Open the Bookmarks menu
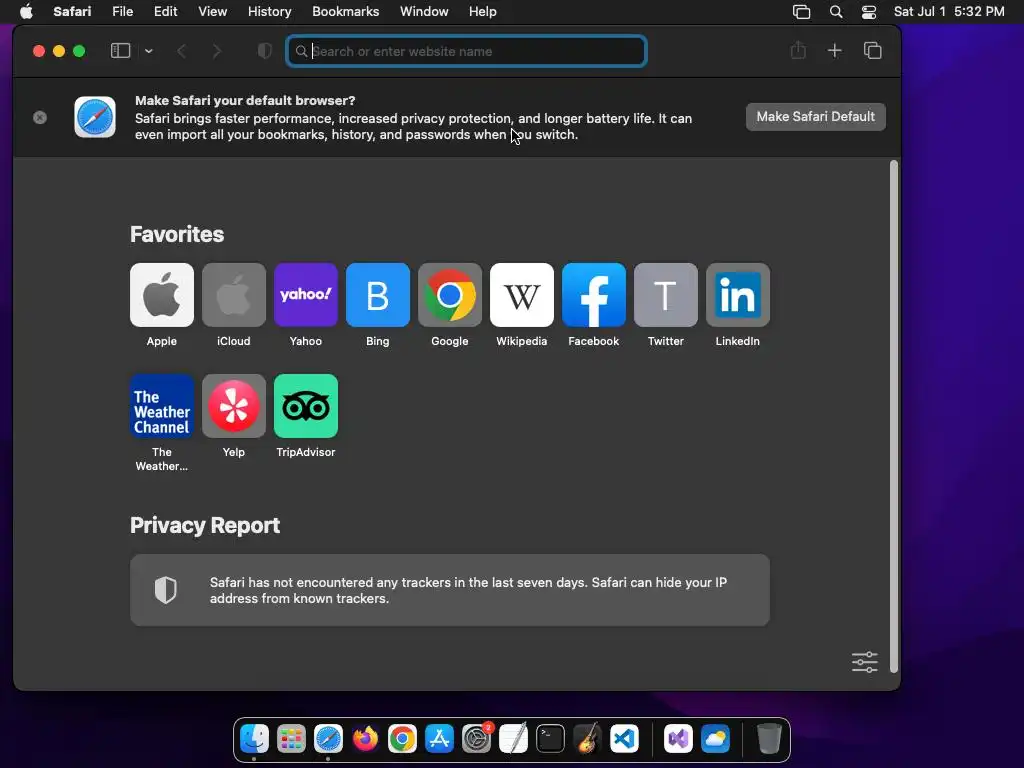Image resolution: width=1024 pixels, height=768 pixels. click(345, 12)
